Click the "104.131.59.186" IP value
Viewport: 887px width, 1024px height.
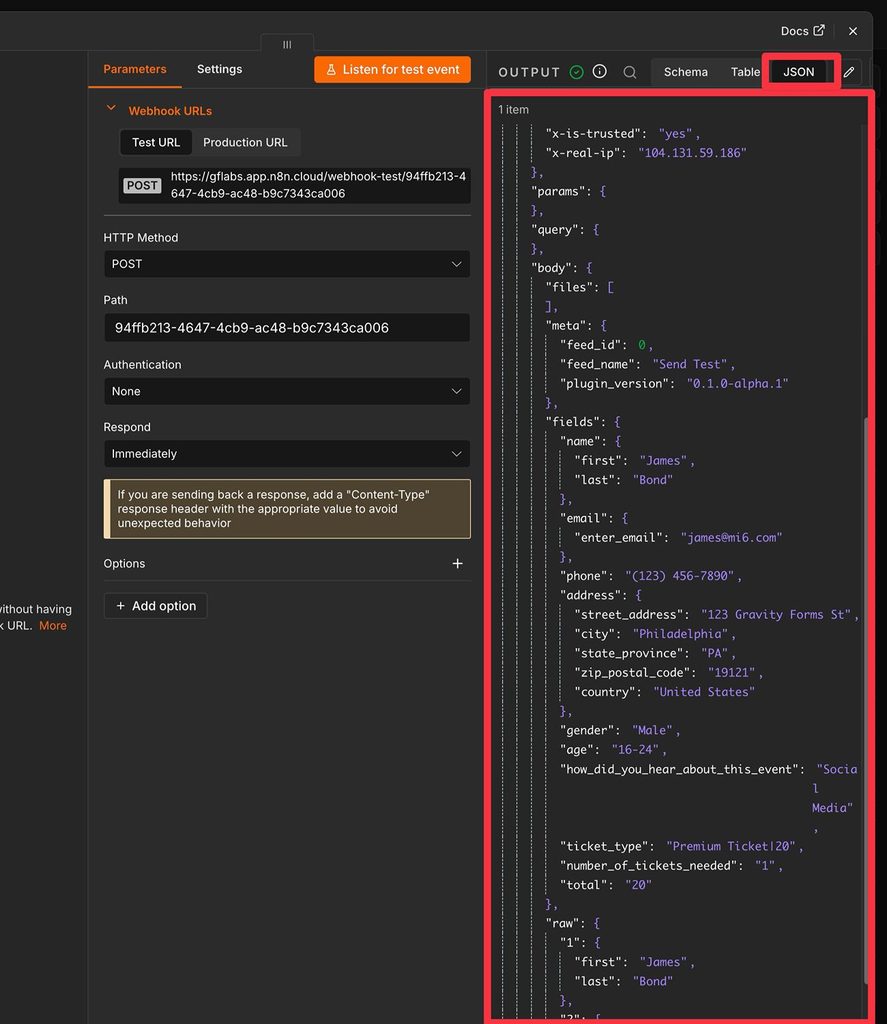point(692,153)
